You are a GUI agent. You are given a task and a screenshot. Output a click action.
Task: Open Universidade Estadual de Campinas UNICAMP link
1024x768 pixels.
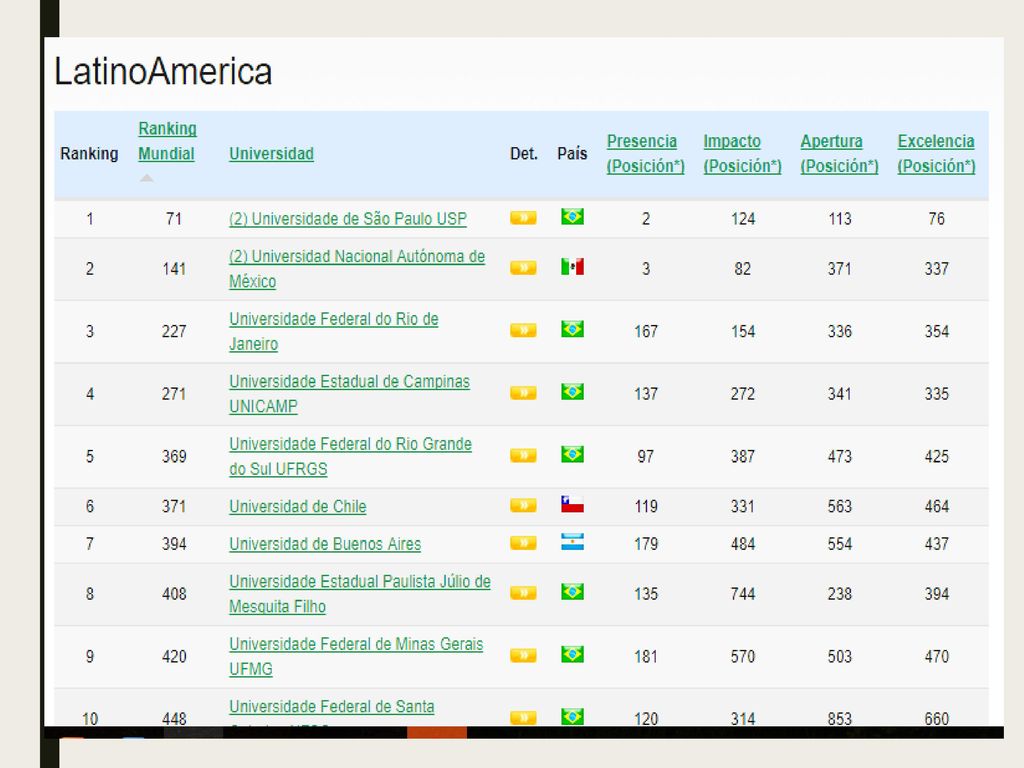[x=349, y=394]
